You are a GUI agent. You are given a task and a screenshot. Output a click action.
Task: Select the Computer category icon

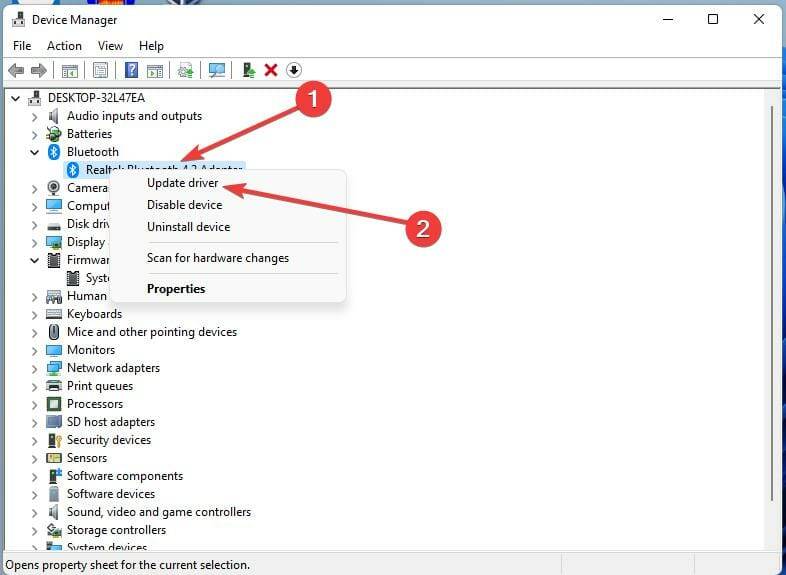pos(54,206)
